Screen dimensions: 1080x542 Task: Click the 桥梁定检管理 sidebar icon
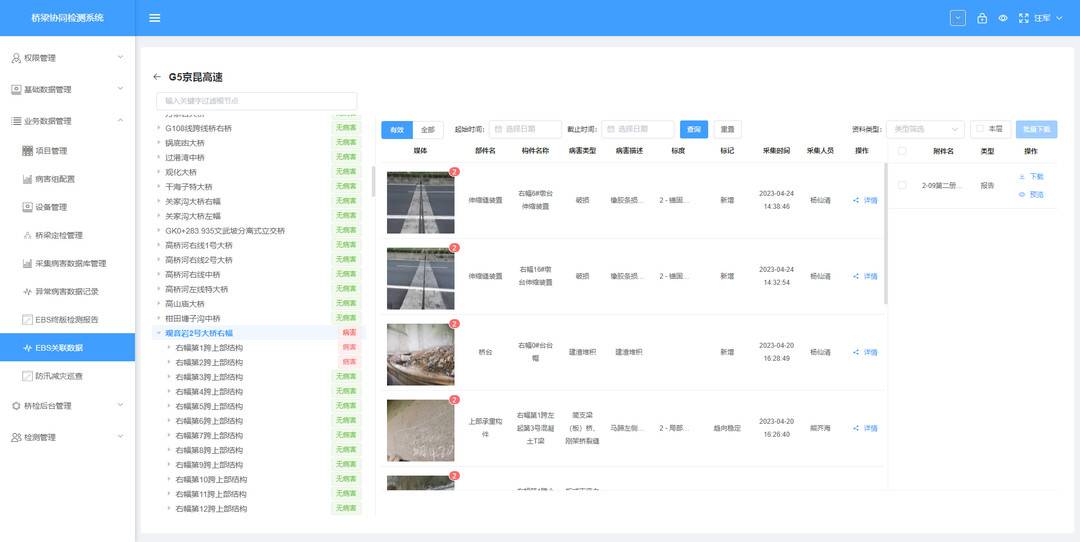click(x=28, y=235)
